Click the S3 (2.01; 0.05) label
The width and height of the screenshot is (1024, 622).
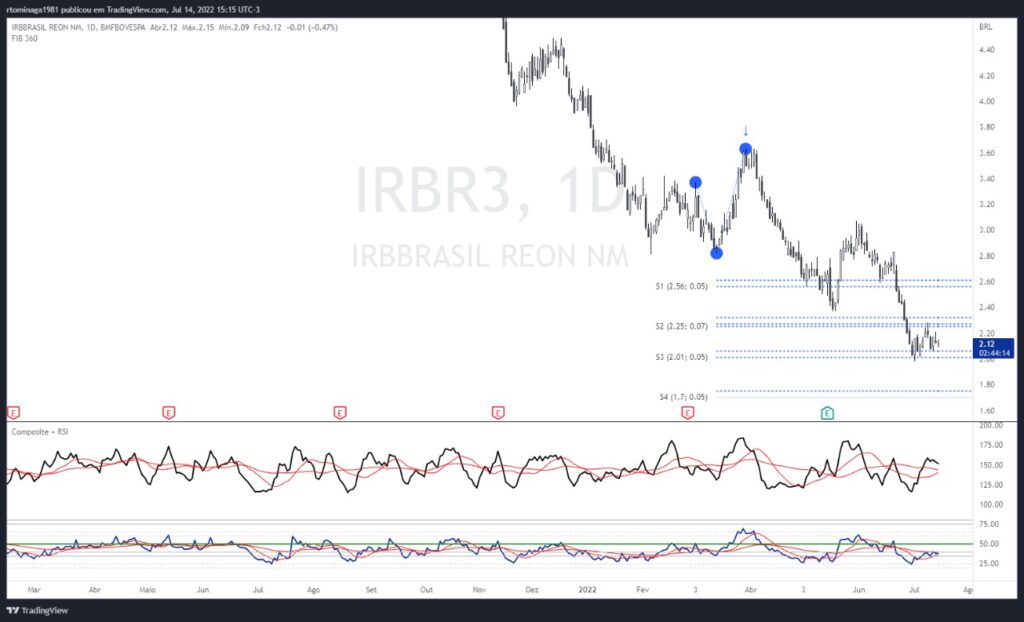point(681,357)
